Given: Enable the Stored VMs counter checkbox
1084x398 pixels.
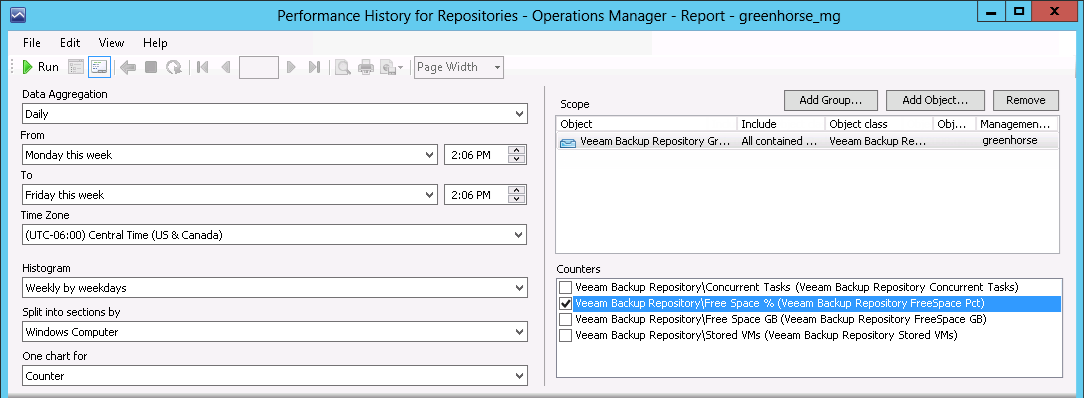Looking at the screenshot, I should click(566, 336).
